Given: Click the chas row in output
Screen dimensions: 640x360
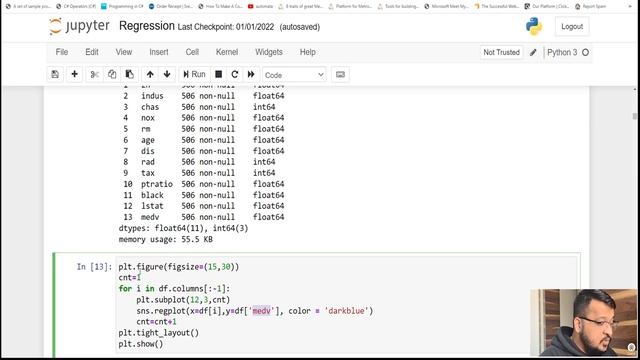Looking at the screenshot, I should tap(199, 107).
